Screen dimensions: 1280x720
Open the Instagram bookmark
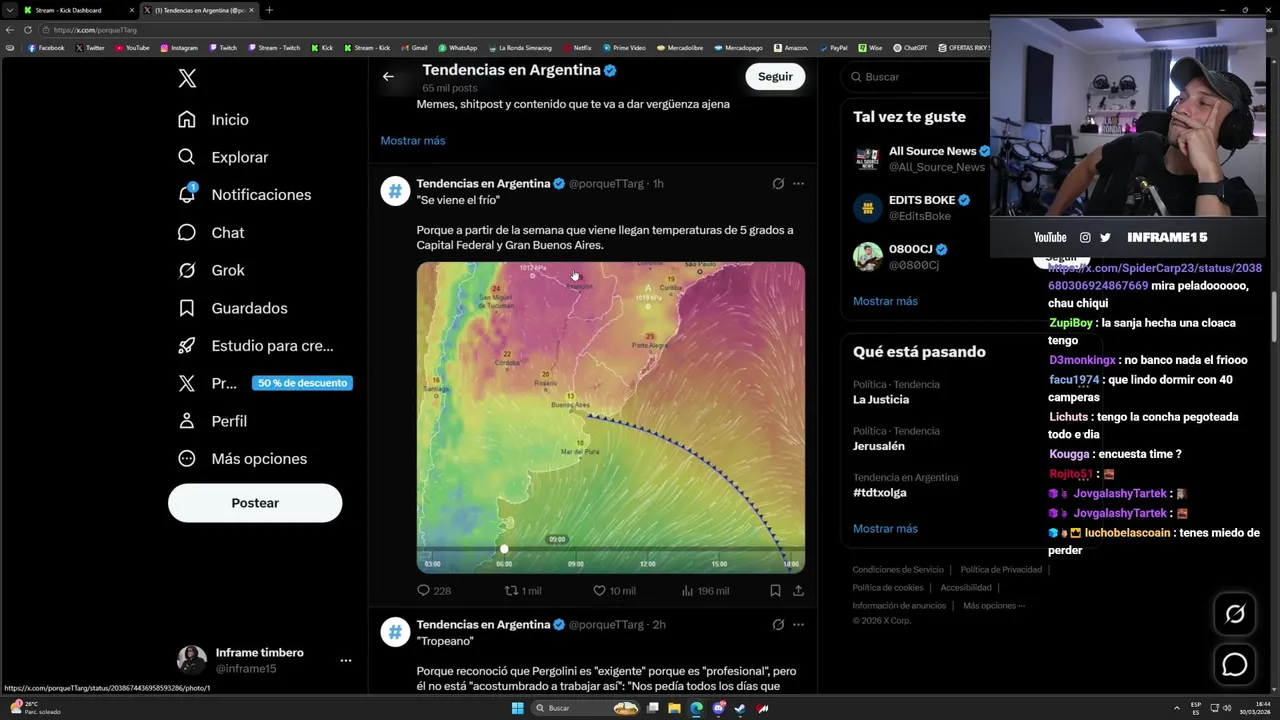pos(179,48)
